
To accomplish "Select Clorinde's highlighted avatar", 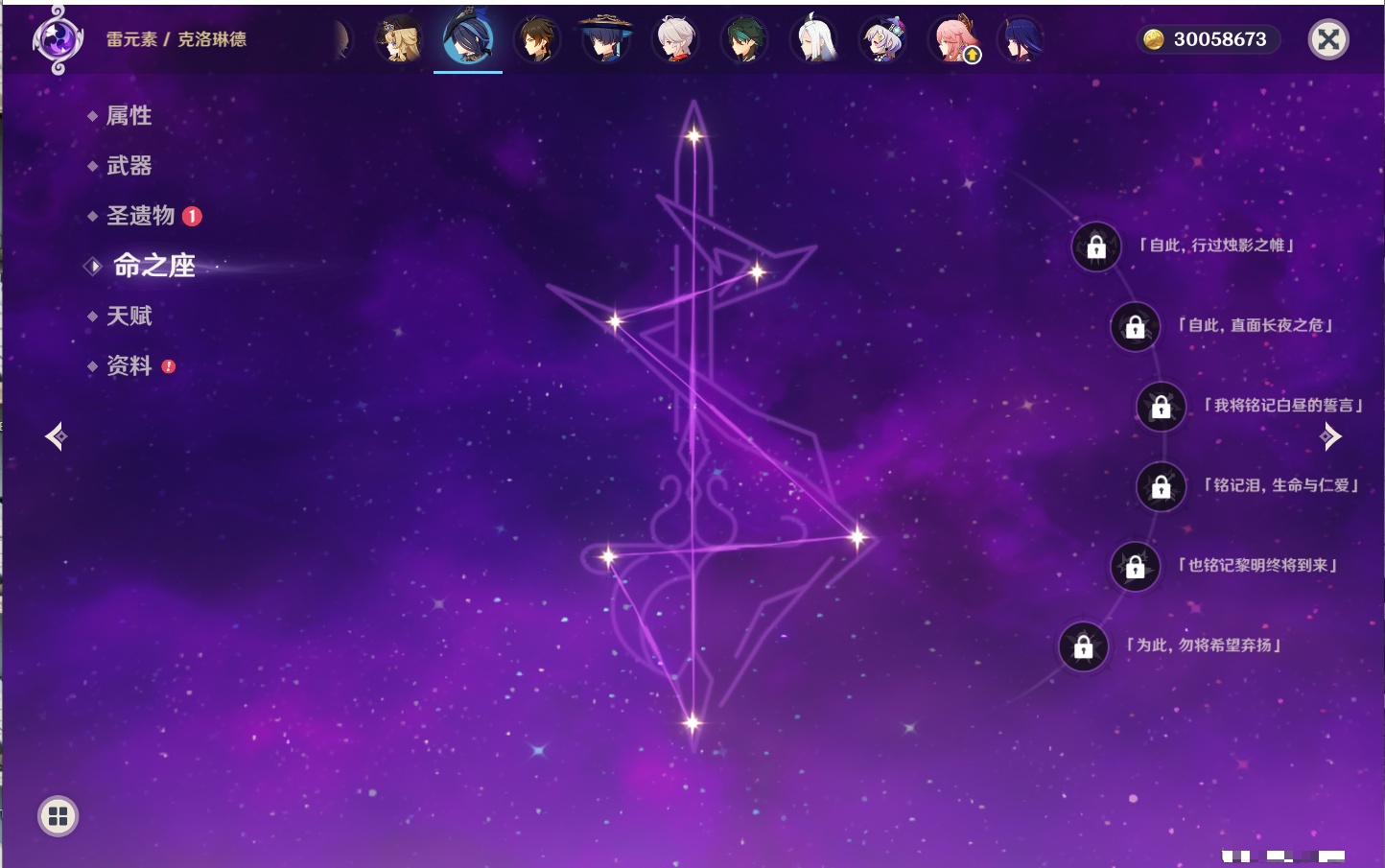I will point(468,39).
